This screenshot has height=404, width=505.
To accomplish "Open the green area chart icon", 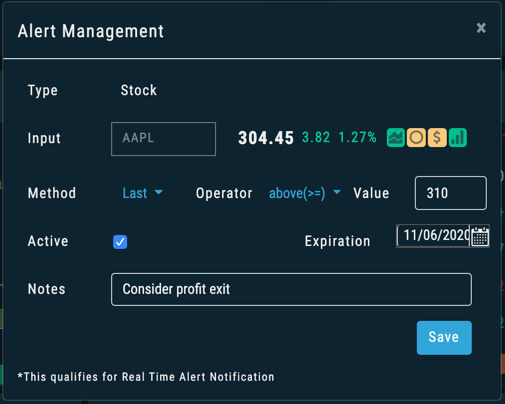I will pos(396,138).
